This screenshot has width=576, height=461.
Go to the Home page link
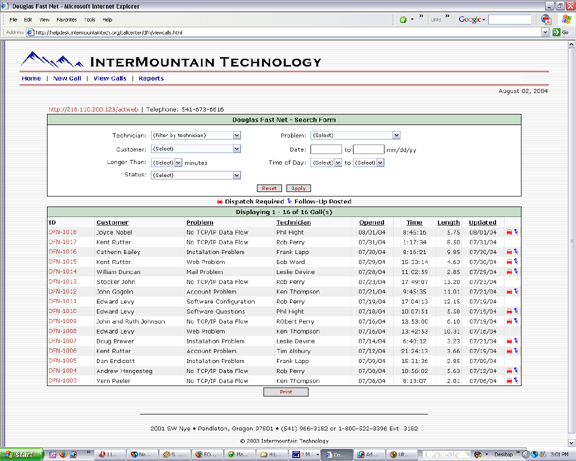point(31,78)
